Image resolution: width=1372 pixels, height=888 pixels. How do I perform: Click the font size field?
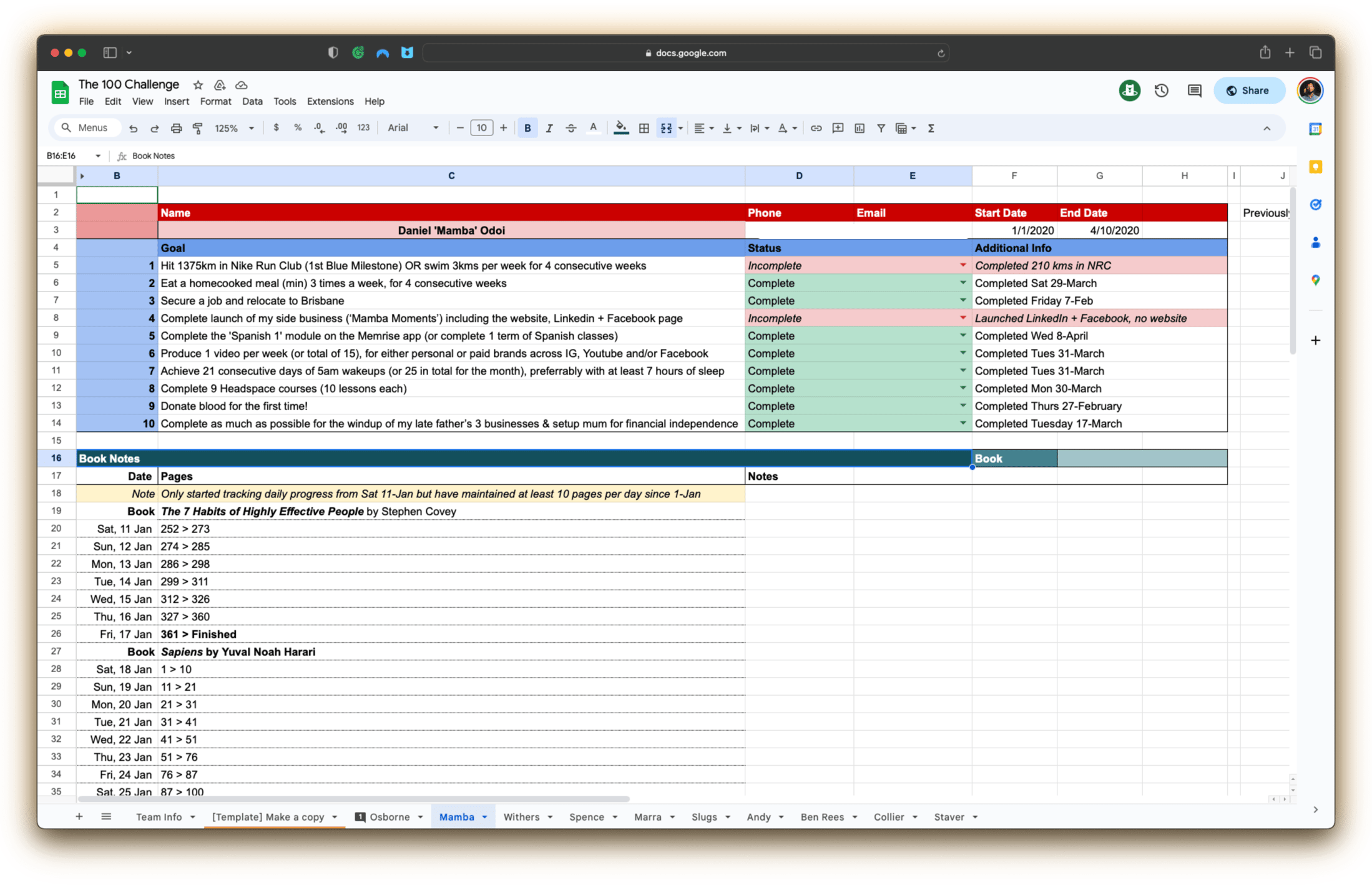pyautogui.click(x=481, y=128)
